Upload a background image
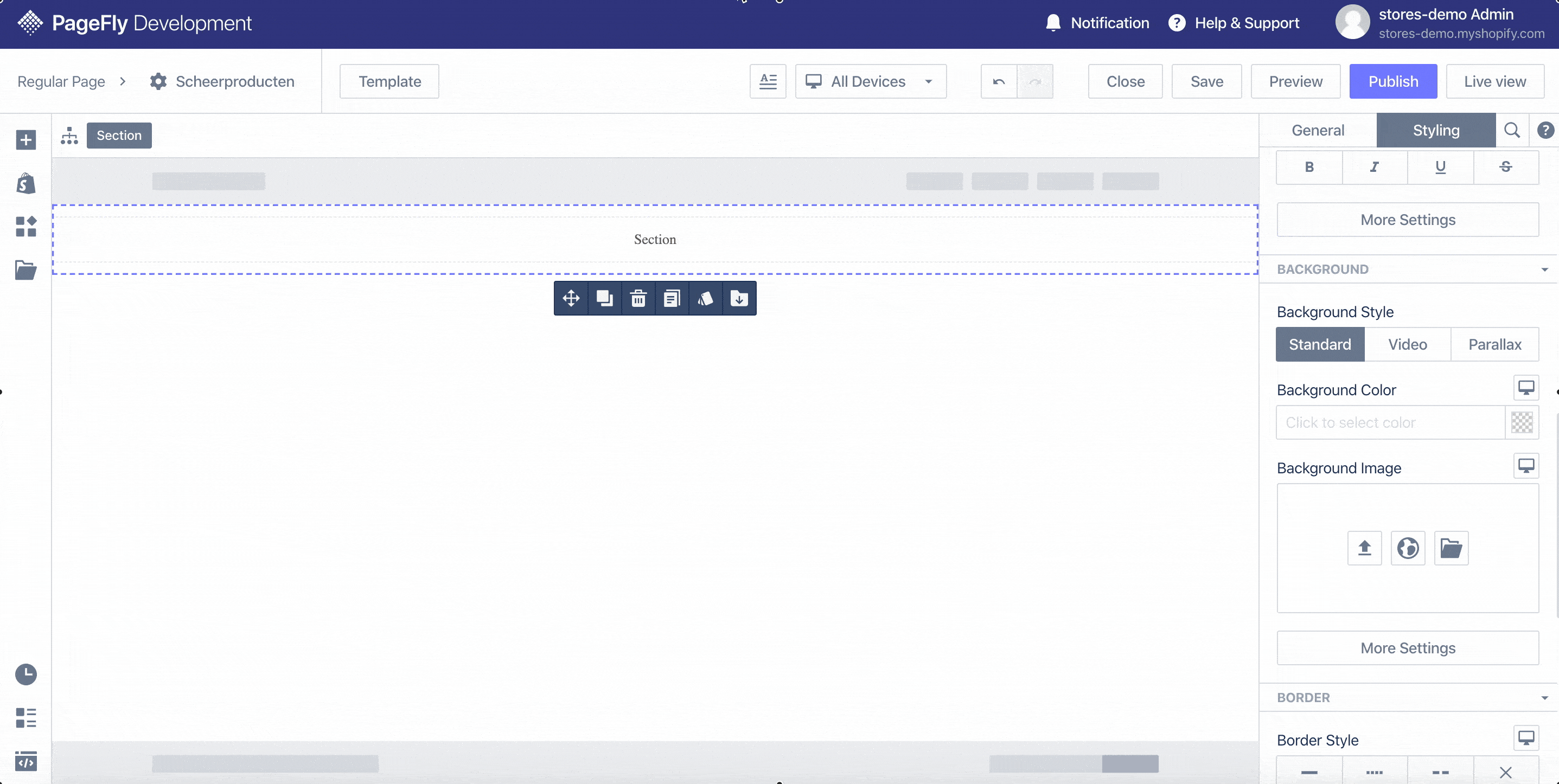Image resolution: width=1559 pixels, height=784 pixels. point(1364,548)
